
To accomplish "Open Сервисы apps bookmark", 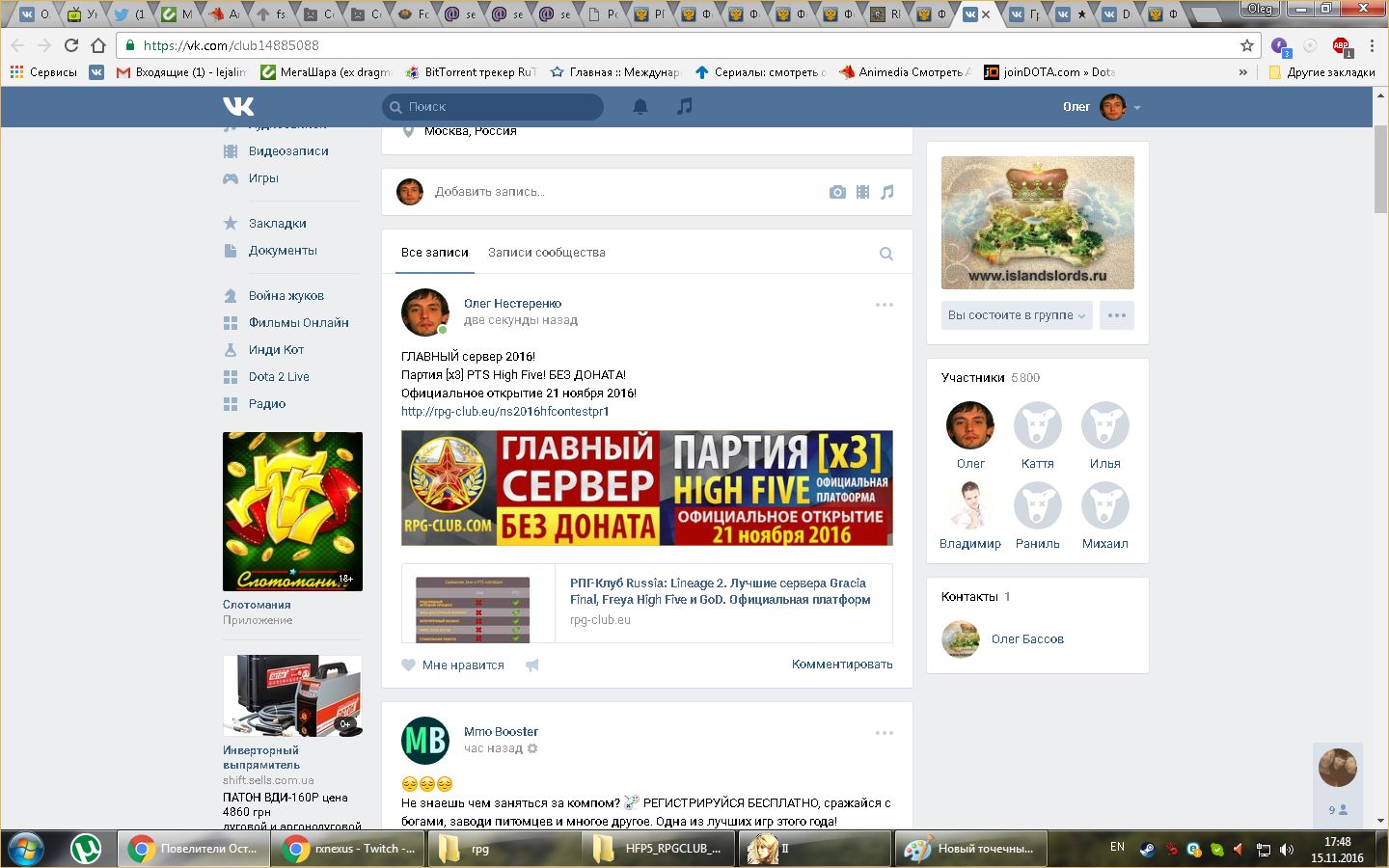I will click(43, 72).
